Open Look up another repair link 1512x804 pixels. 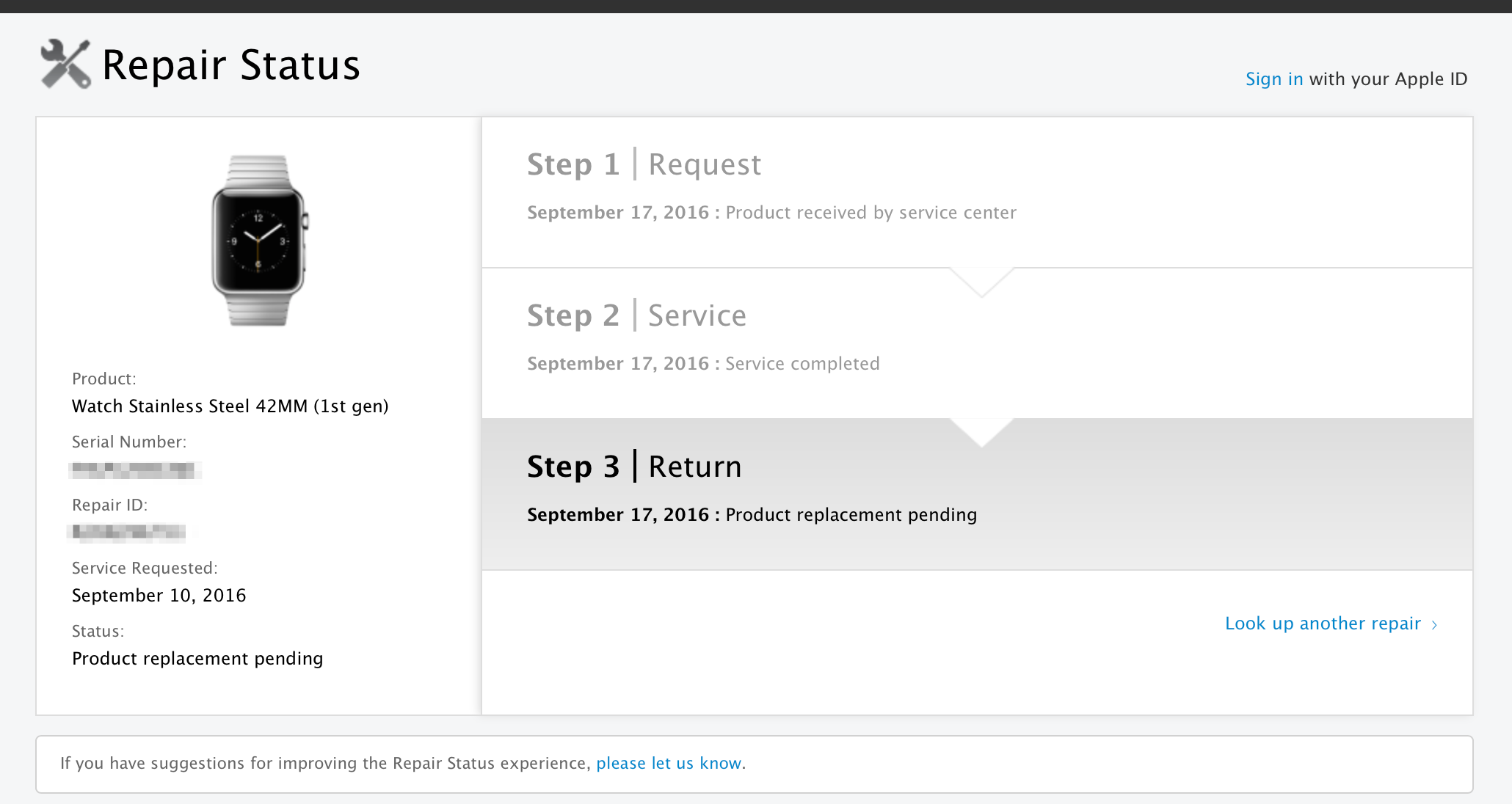click(x=1323, y=624)
